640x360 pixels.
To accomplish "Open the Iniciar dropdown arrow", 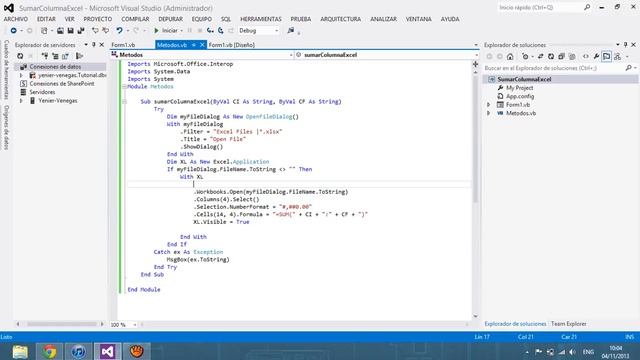I will click(181, 31).
